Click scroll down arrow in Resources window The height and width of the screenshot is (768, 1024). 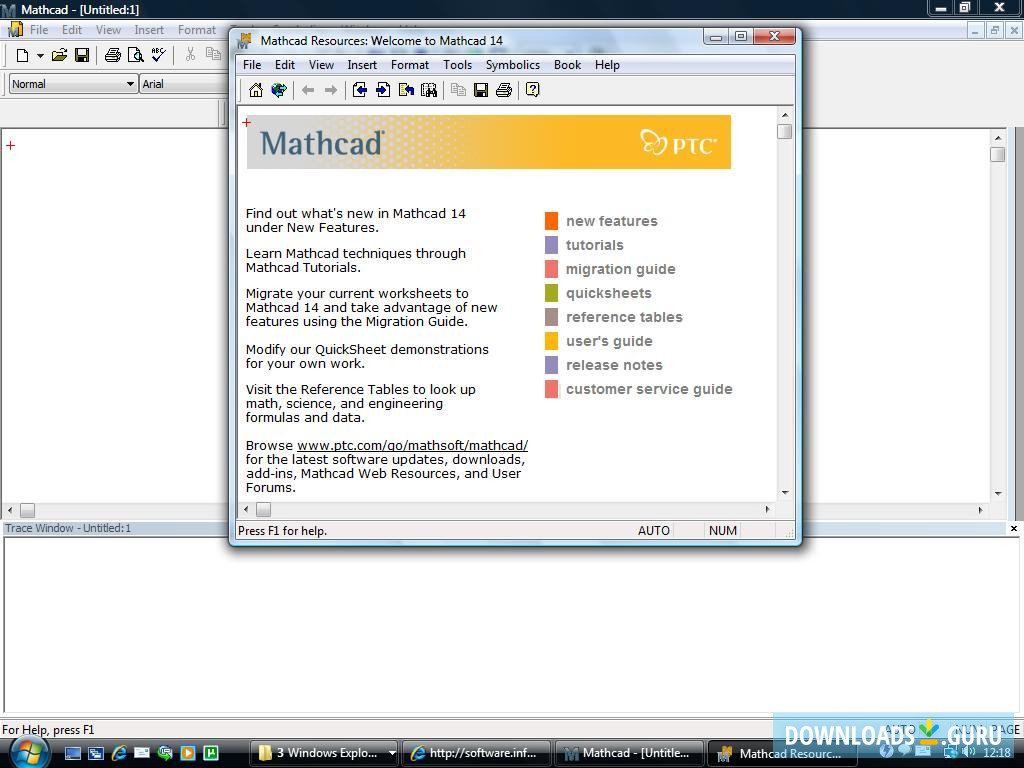[784, 493]
